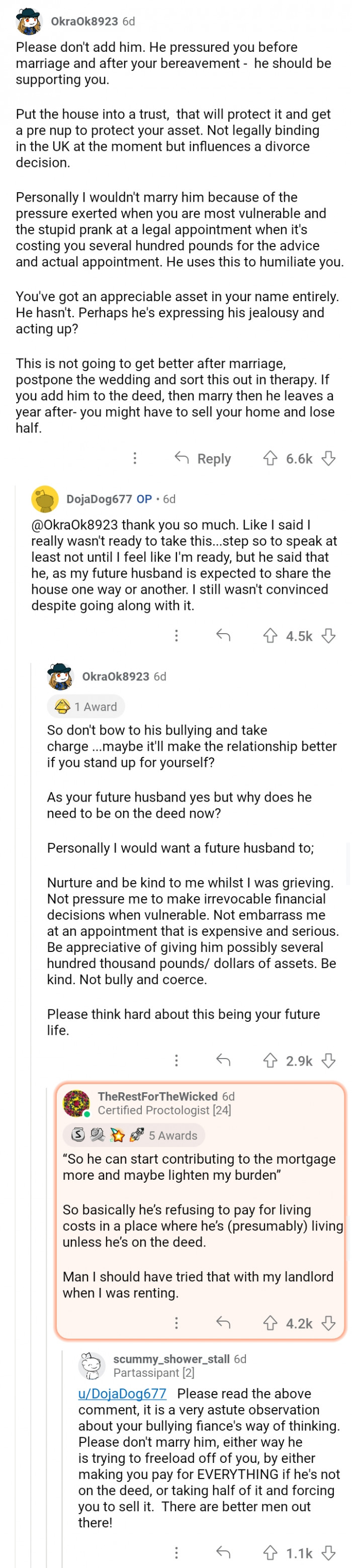This screenshot has height=1568, width=352.
Task: Open u/DojaDog677 mention link
Action: coord(122,1393)
